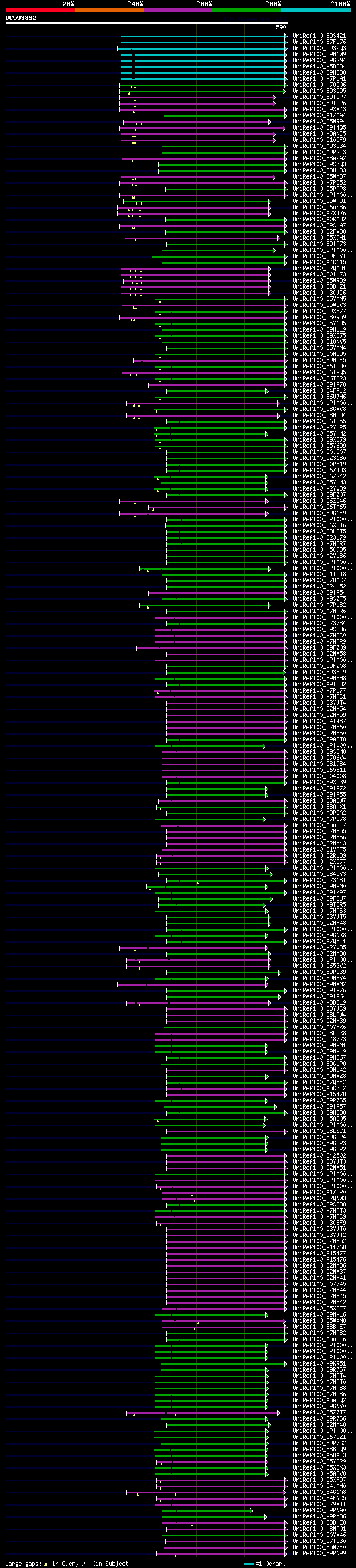The width and height of the screenshot is (356, 1568).
Task: Select the UniRef100_A3CJC6 label
Action: pyautogui.click(x=319, y=293)
